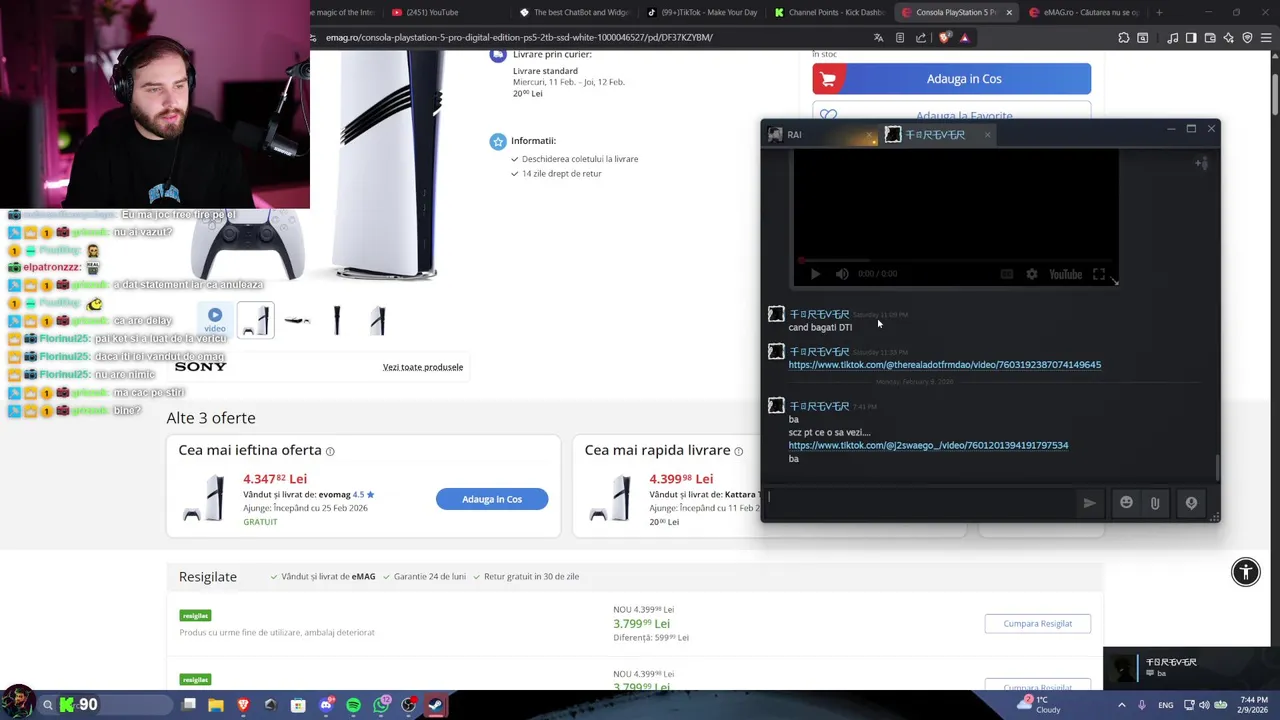Screen dimensions: 1280x720
Task: Share this page from address bar
Action: (921, 38)
